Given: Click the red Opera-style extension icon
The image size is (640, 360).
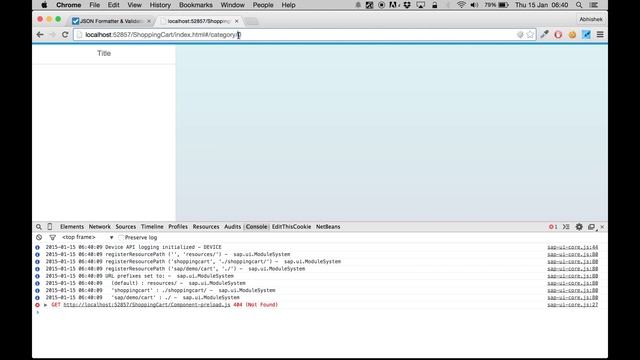Looking at the screenshot, I should 558,35.
